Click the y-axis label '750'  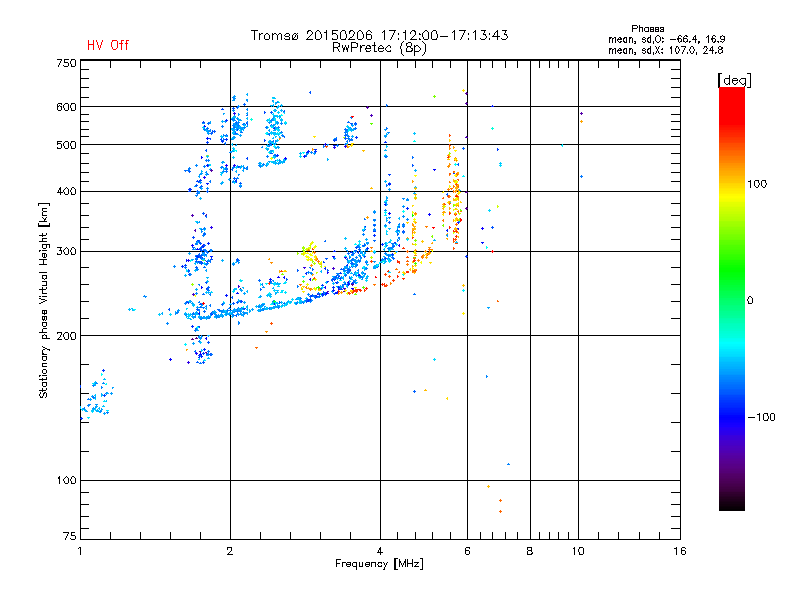(x=66, y=63)
